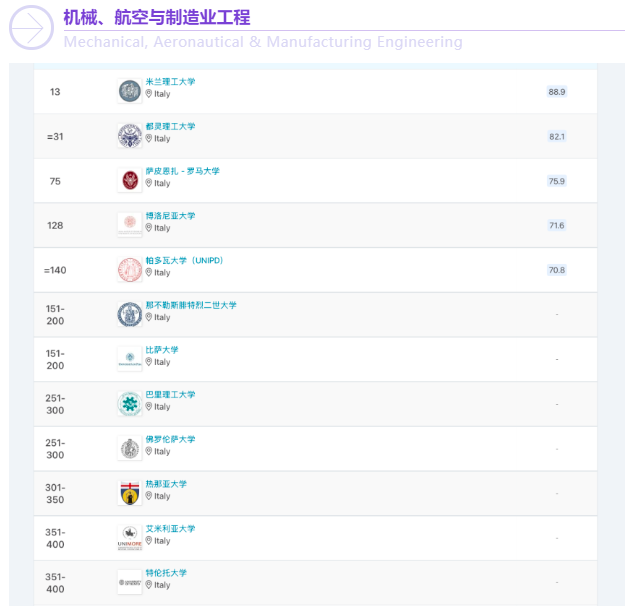Click location pin icon under 佛罗伦萨大学
This screenshot has width=638, height=606.
[x=149, y=451]
